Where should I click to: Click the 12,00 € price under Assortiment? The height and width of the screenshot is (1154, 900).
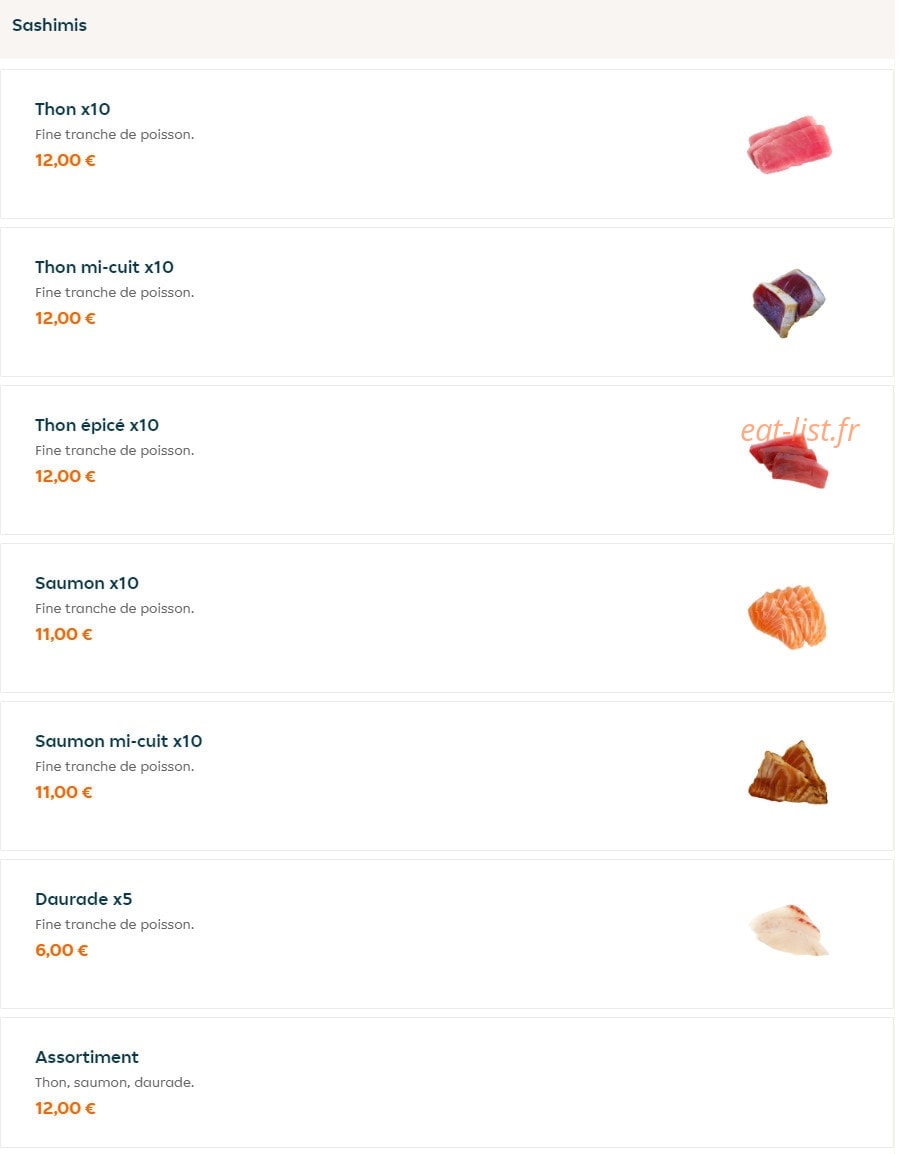(x=65, y=1108)
